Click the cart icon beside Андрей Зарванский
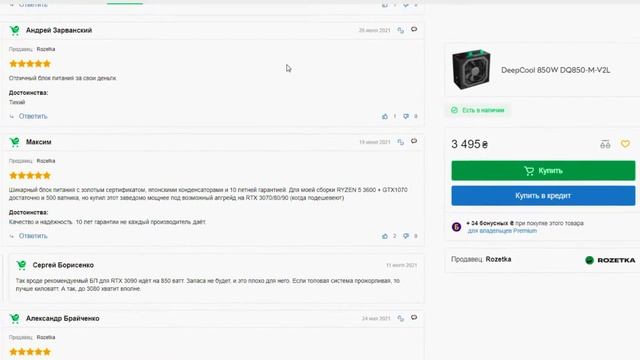Screen dimensions: 640x360 click(15, 31)
